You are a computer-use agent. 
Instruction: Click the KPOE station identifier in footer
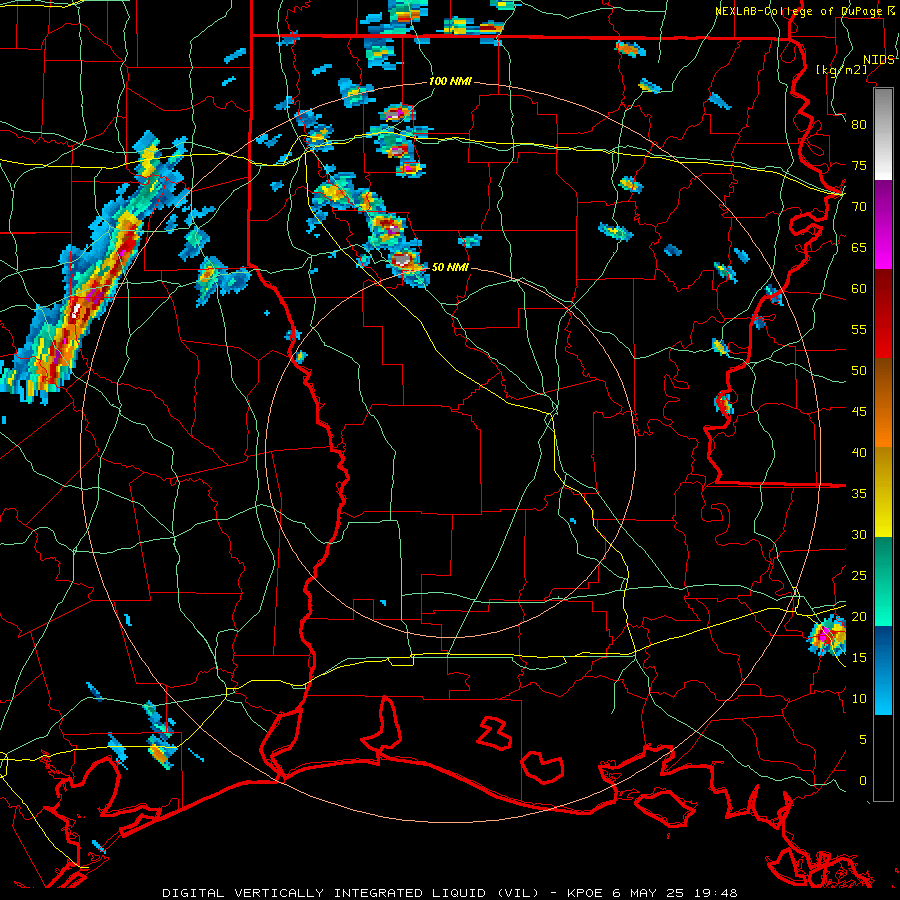pos(585,893)
